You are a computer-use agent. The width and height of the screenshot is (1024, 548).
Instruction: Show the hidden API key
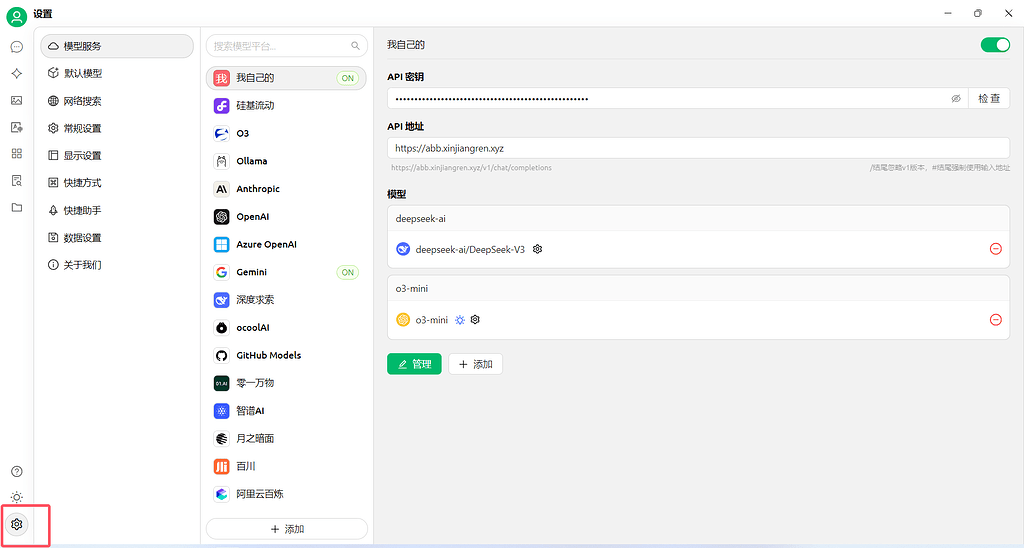[x=956, y=99]
